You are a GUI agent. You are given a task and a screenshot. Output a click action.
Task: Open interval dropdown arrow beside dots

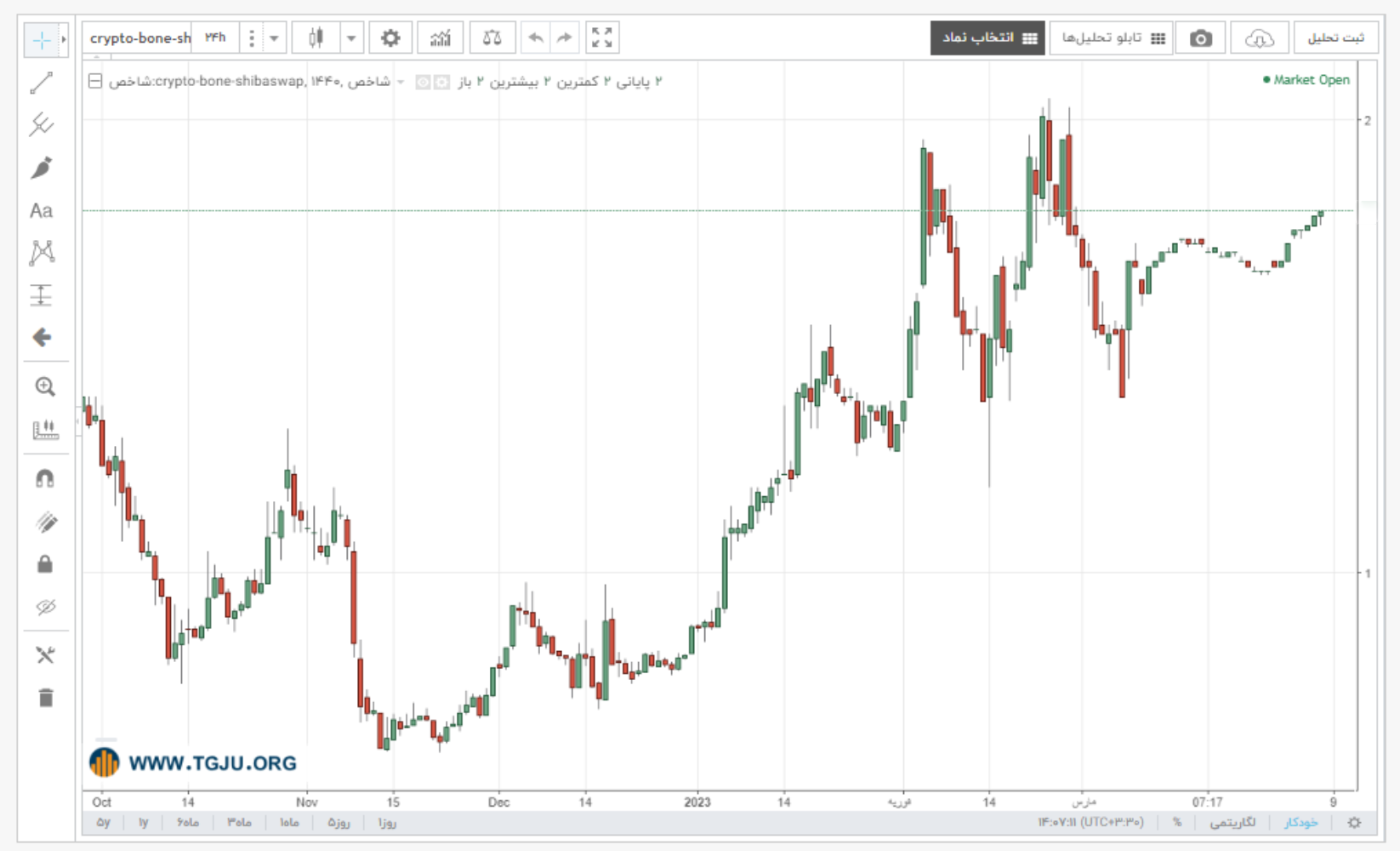tap(274, 38)
